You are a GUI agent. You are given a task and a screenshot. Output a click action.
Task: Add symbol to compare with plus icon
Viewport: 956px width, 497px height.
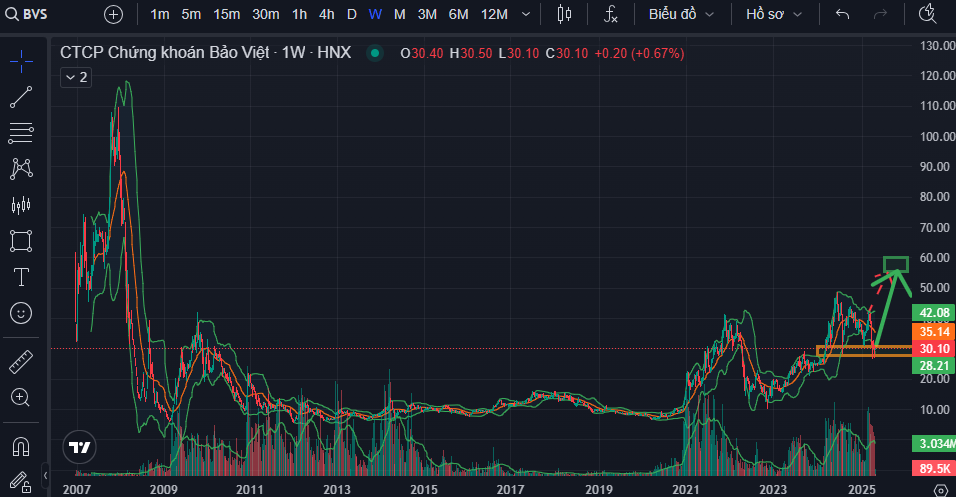(x=113, y=14)
